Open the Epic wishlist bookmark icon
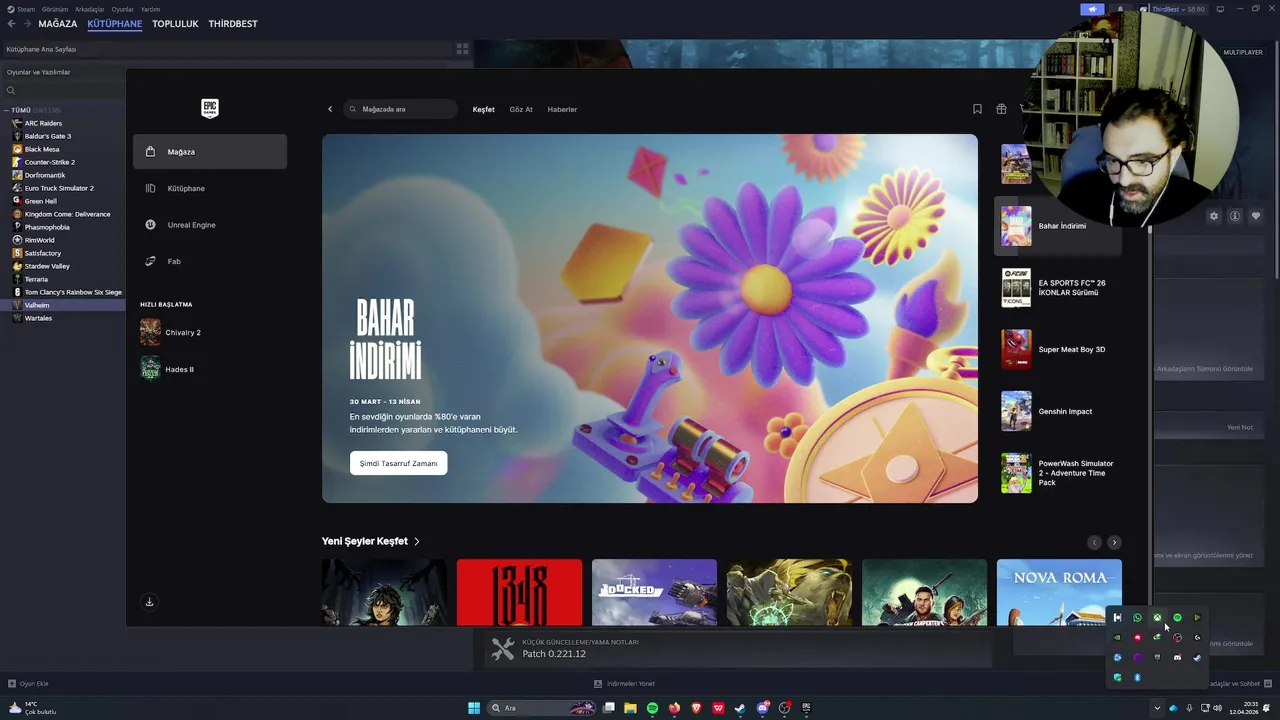This screenshot has width=1280, height=720. click(977, 109)
